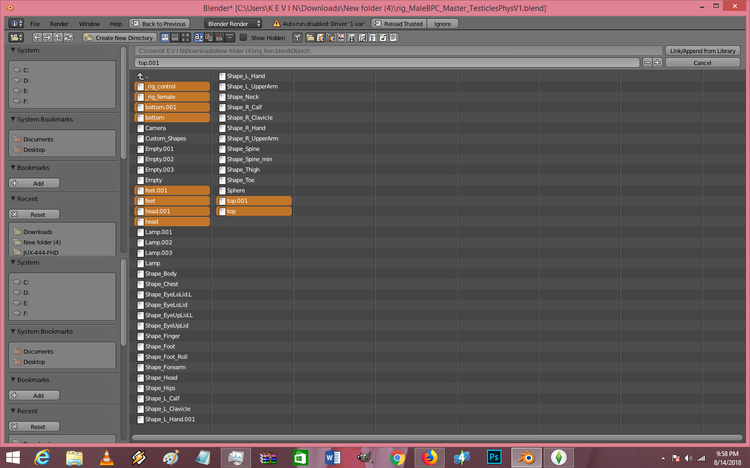Toggle .blend files filter
This screenshot has height=468, width=750.
pyautogui.click(x=320, y=37)
